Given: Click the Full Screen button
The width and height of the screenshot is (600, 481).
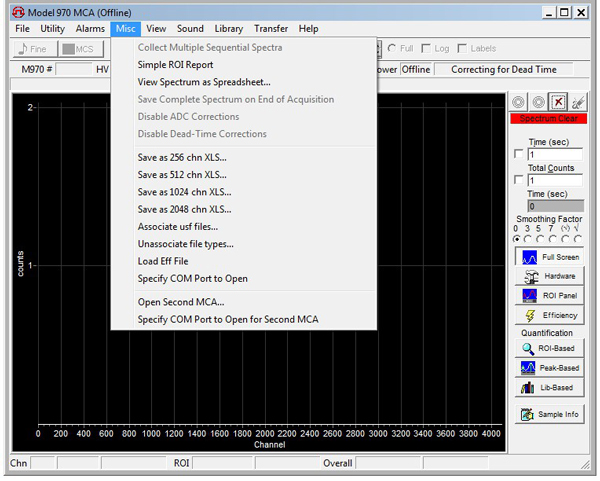Looking at the screenshot, I should tap(547, 257).
